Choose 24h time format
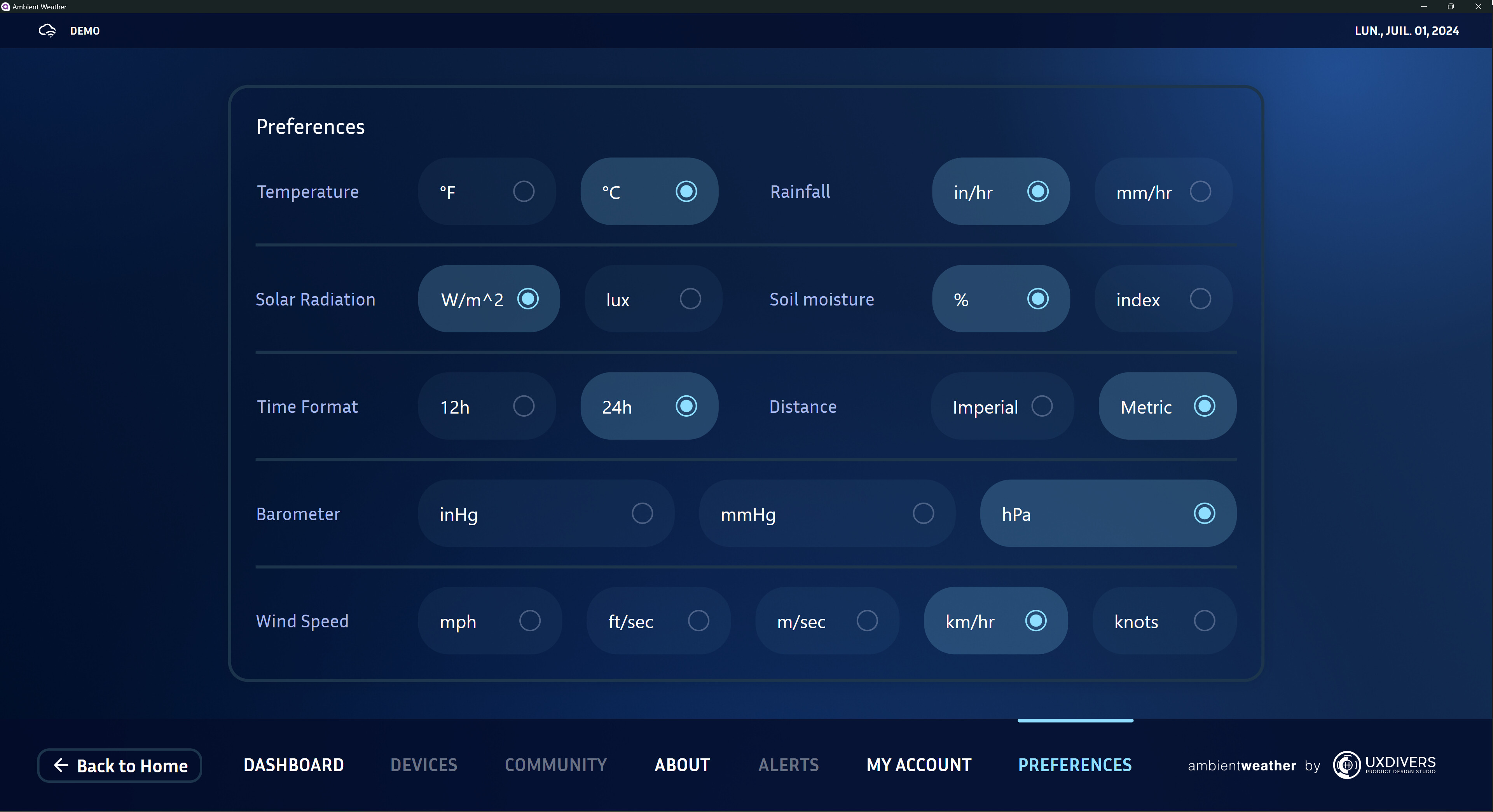 [x=649, y=406]
